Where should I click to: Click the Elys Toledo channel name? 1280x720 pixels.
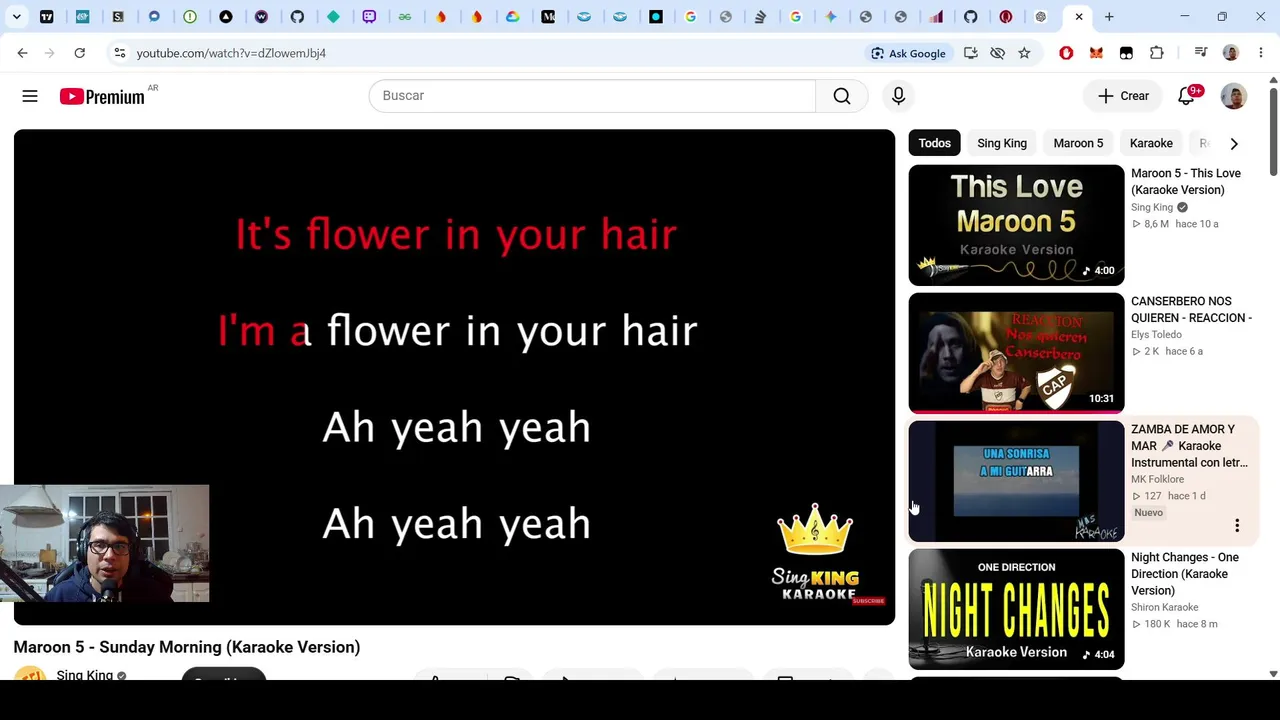point(1156,335)
